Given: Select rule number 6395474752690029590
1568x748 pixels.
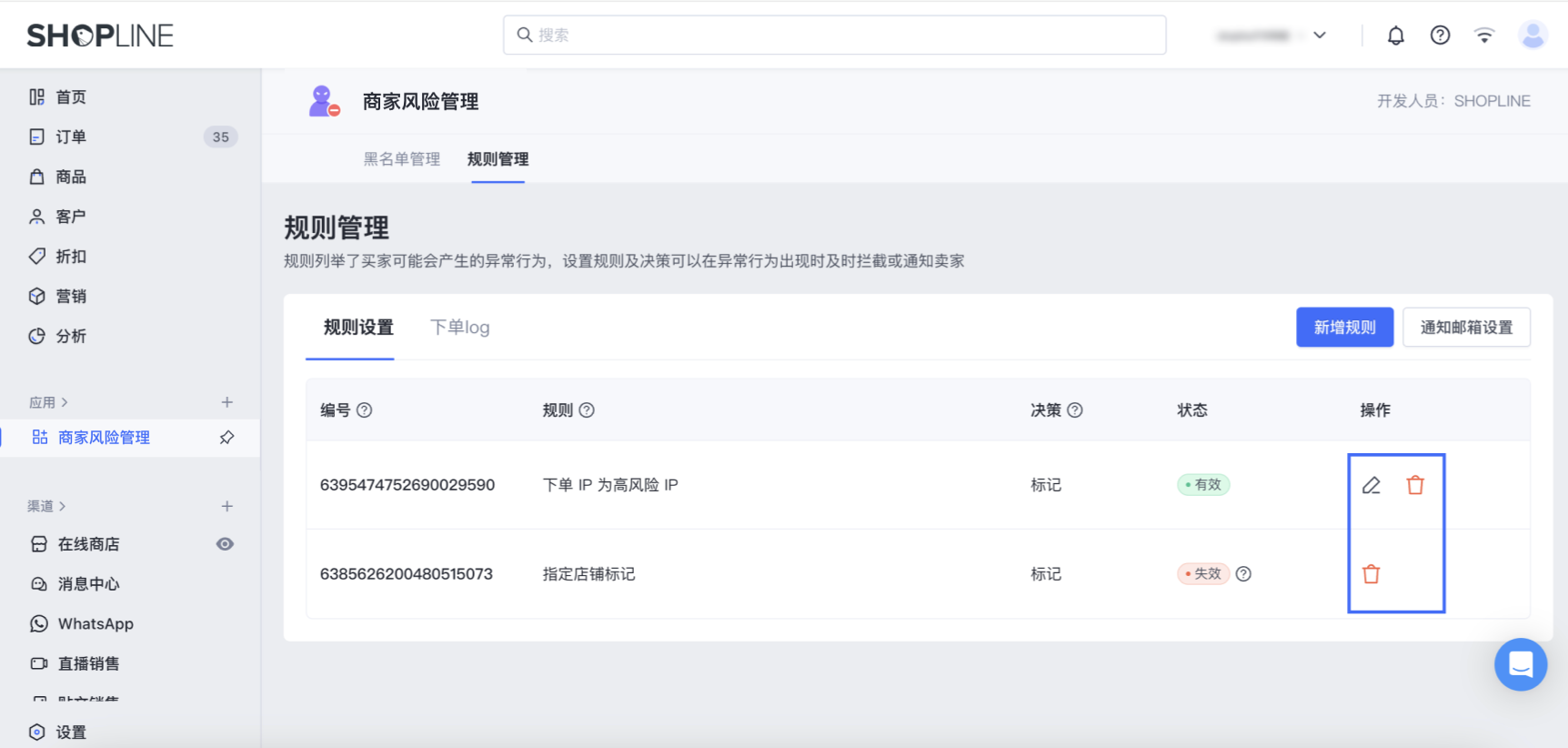Looking at the screenshot, I should [407, 485].
